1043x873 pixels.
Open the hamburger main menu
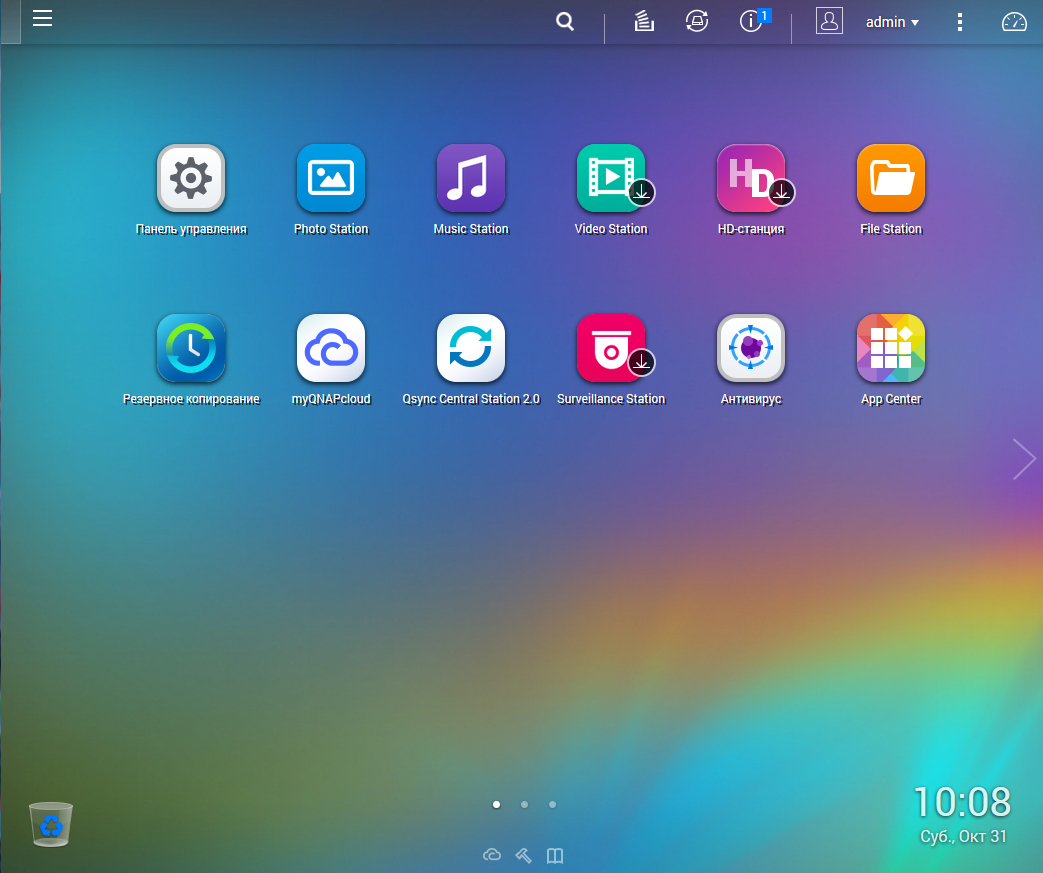pyautogui.click(x=42, y=18)
